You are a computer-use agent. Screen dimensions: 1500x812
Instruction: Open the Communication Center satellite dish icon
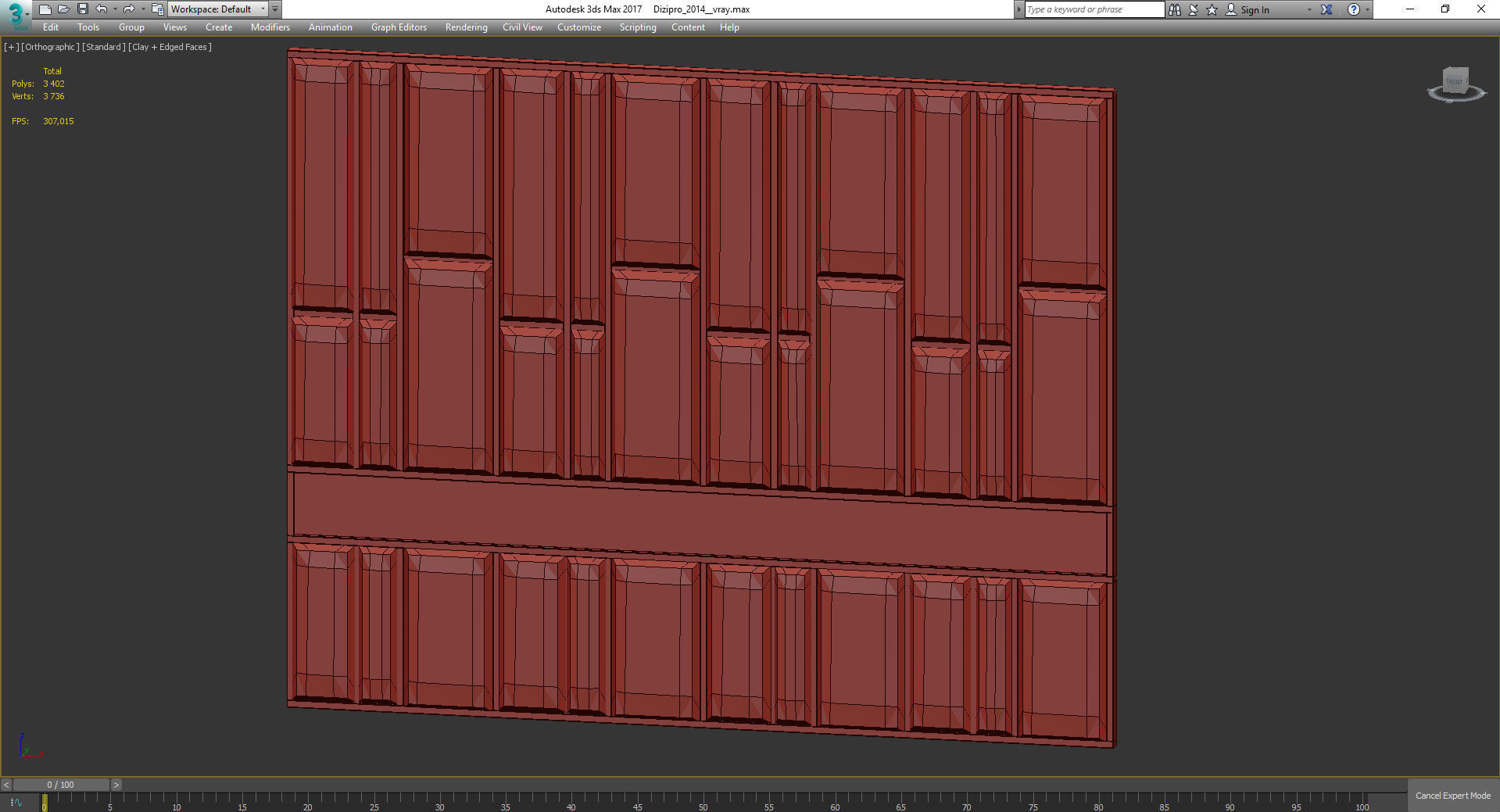pyautogui.click(x=1193, y=9)
